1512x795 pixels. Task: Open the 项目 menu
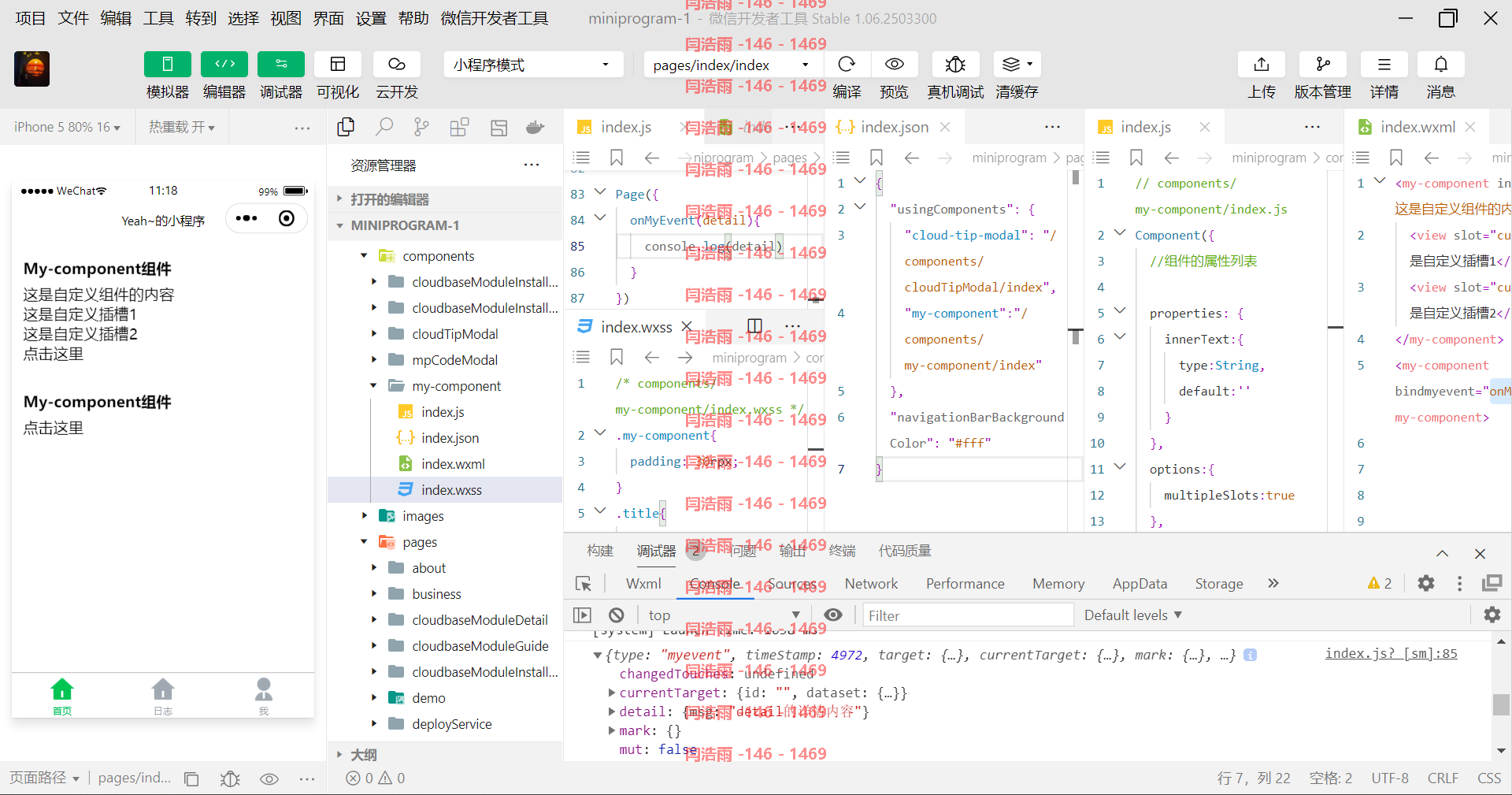click(31, 18)
